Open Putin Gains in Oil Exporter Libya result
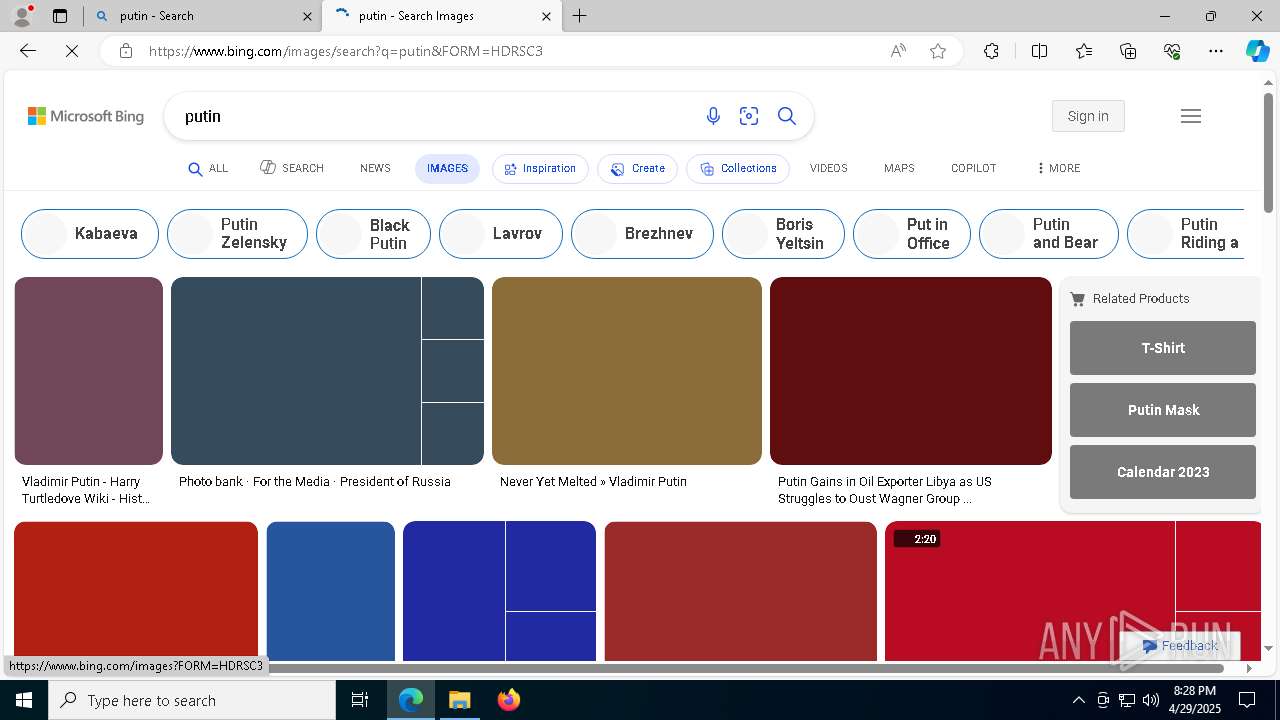The height and width of the screenshot is (720, 1280). (x=885, y=490)
